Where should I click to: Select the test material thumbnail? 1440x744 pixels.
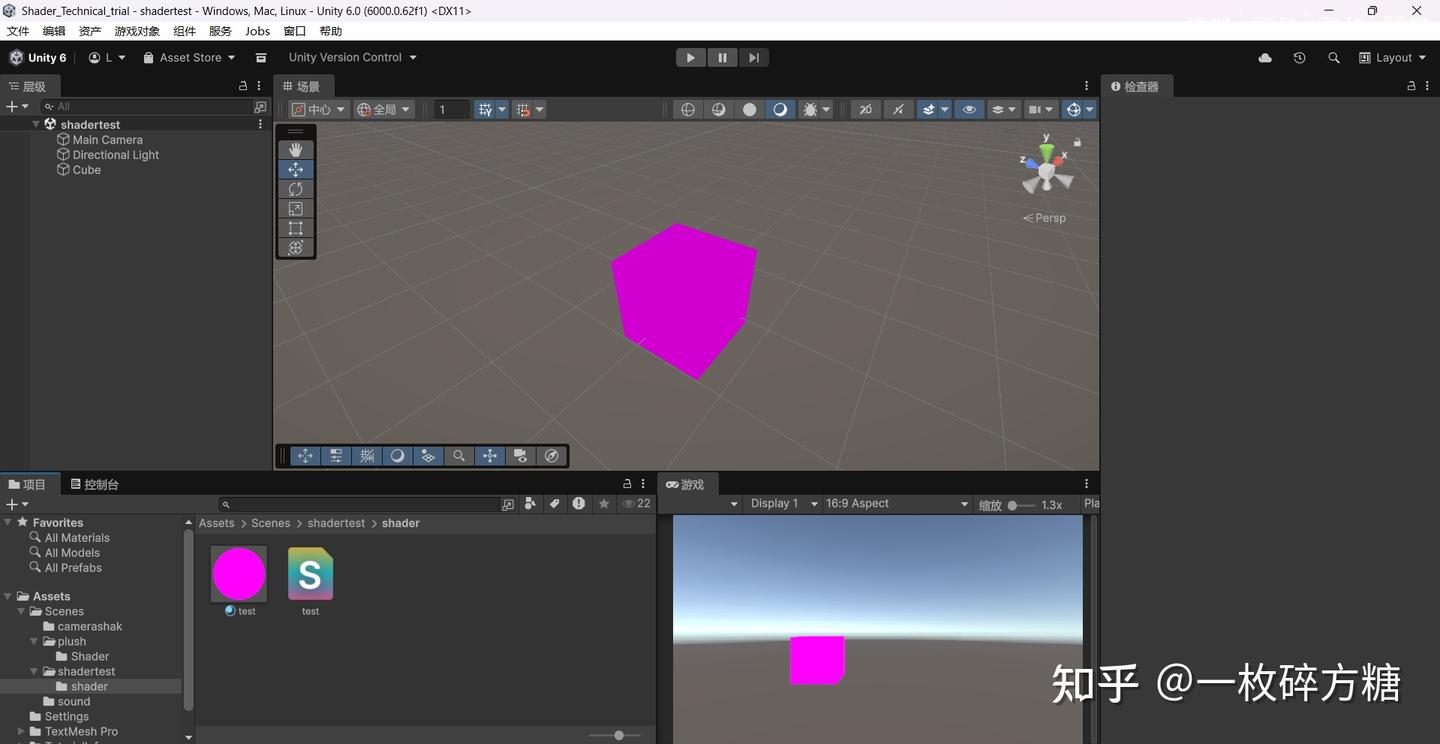pyautogui.click(x=238, y=573)
